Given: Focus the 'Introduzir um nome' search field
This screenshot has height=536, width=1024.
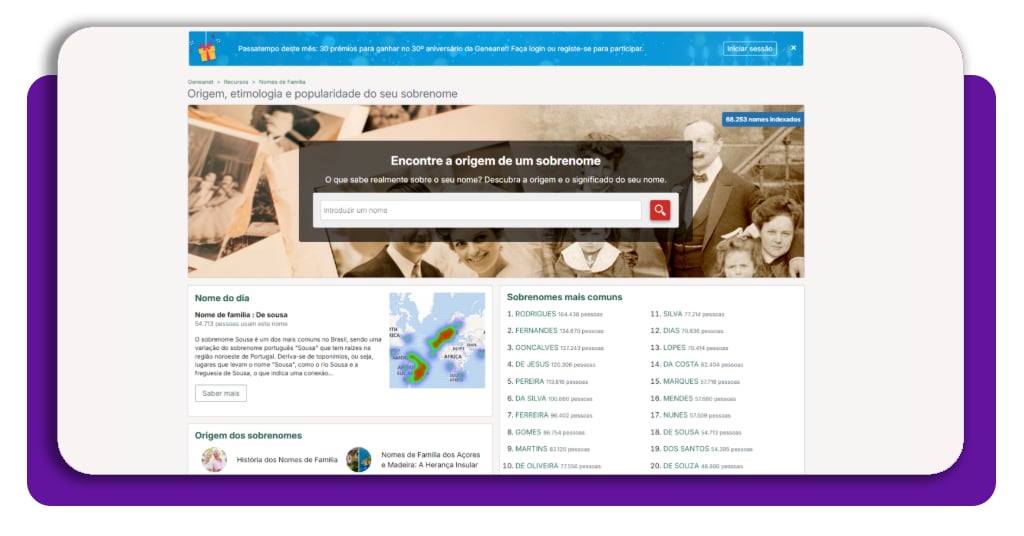Looking at the screenshot, I should point(481,210).
